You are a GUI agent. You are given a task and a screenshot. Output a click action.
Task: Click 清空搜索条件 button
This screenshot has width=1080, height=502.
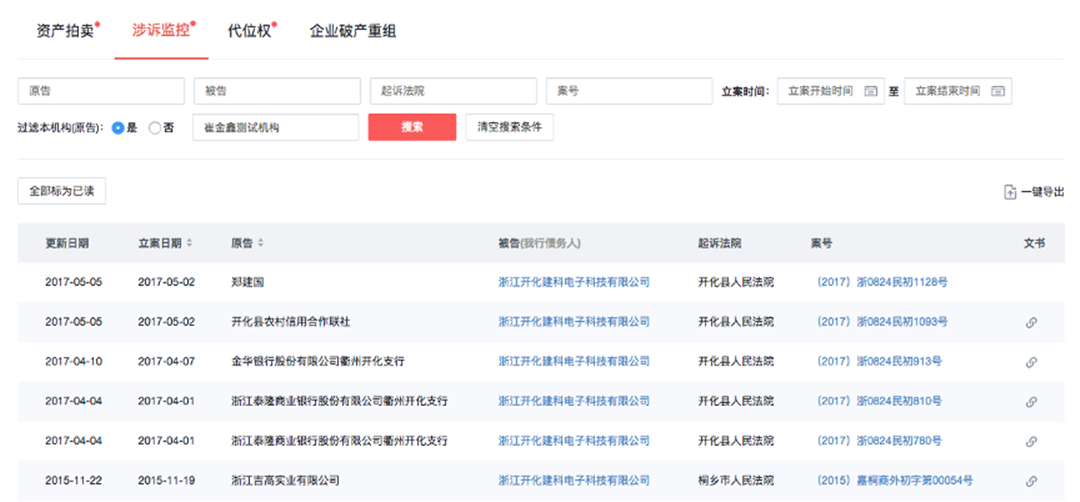[x=510, y=127]
